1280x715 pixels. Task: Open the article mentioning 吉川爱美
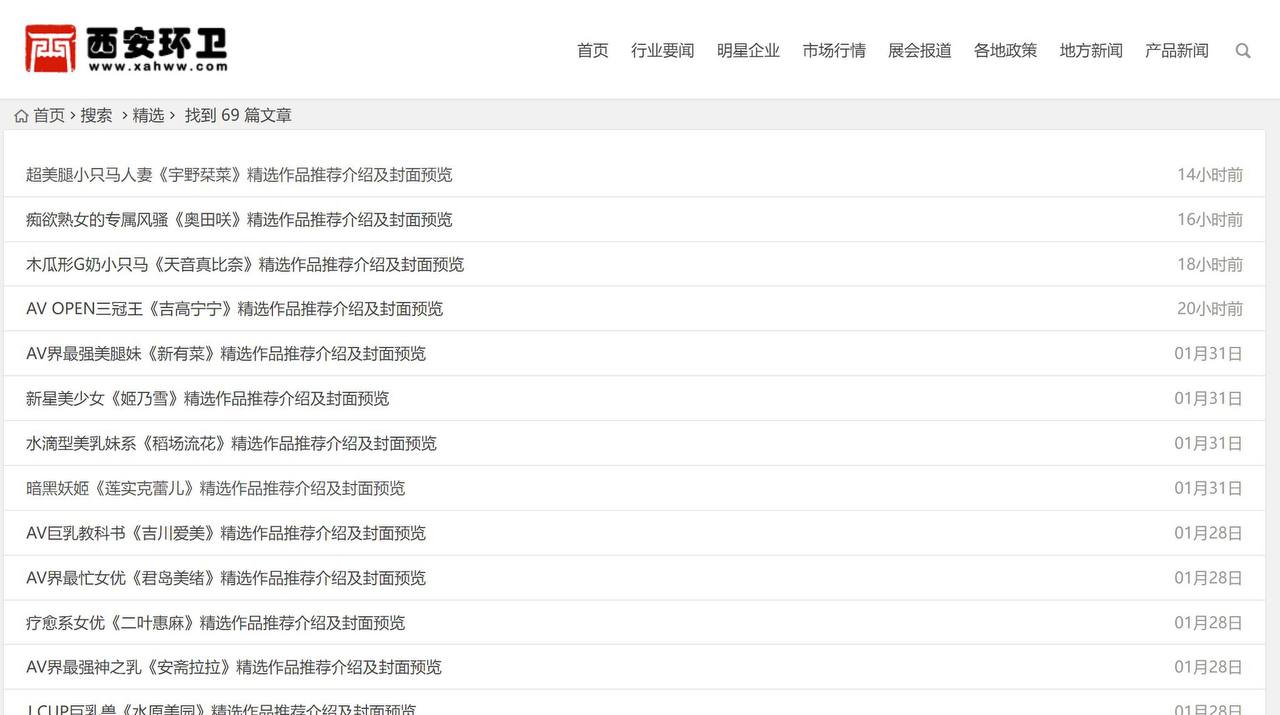pyautogui.click(x=226, y=533)
